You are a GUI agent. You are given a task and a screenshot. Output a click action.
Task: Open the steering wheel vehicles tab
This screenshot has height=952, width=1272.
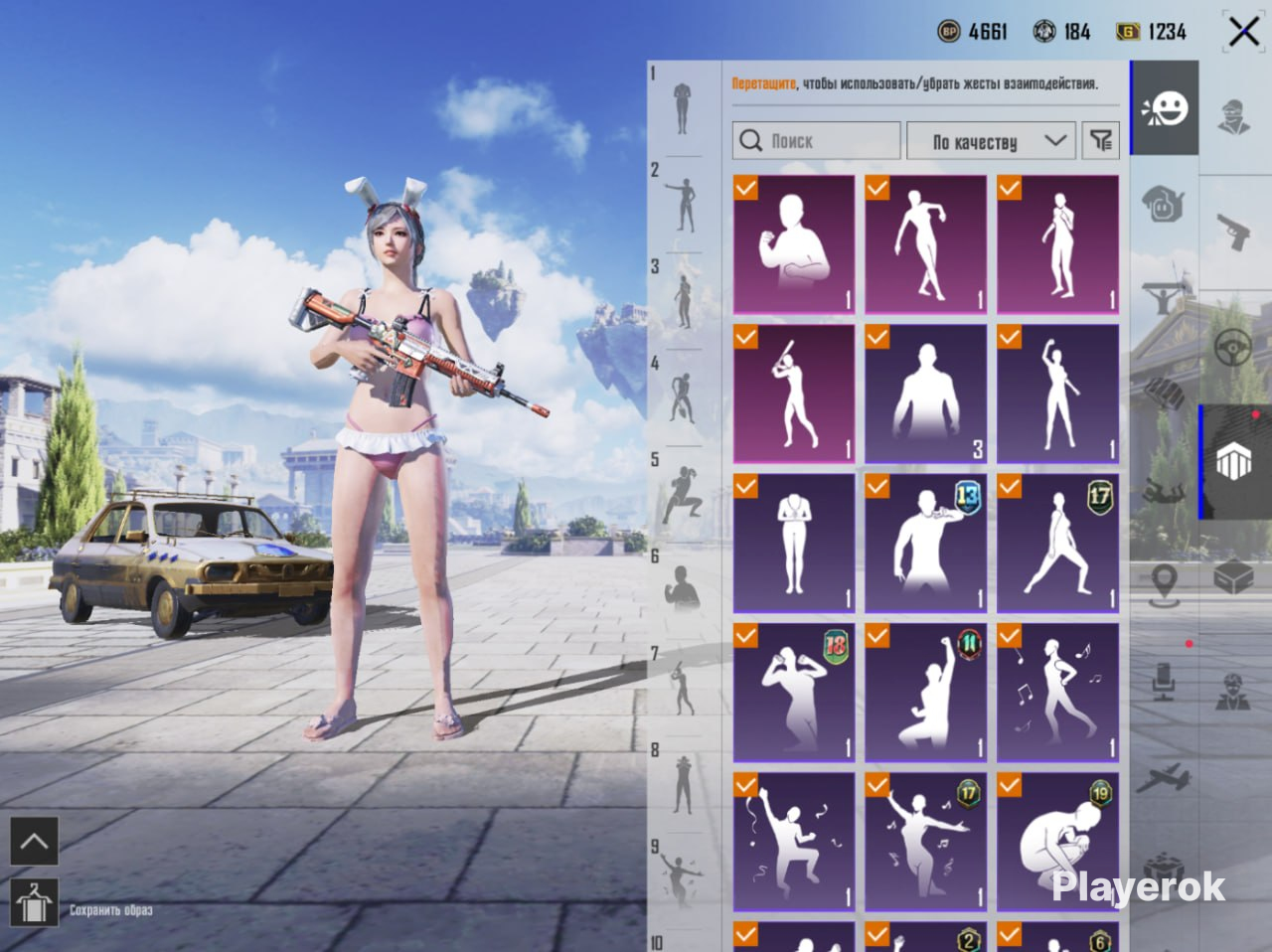[x=1234, y=348]
